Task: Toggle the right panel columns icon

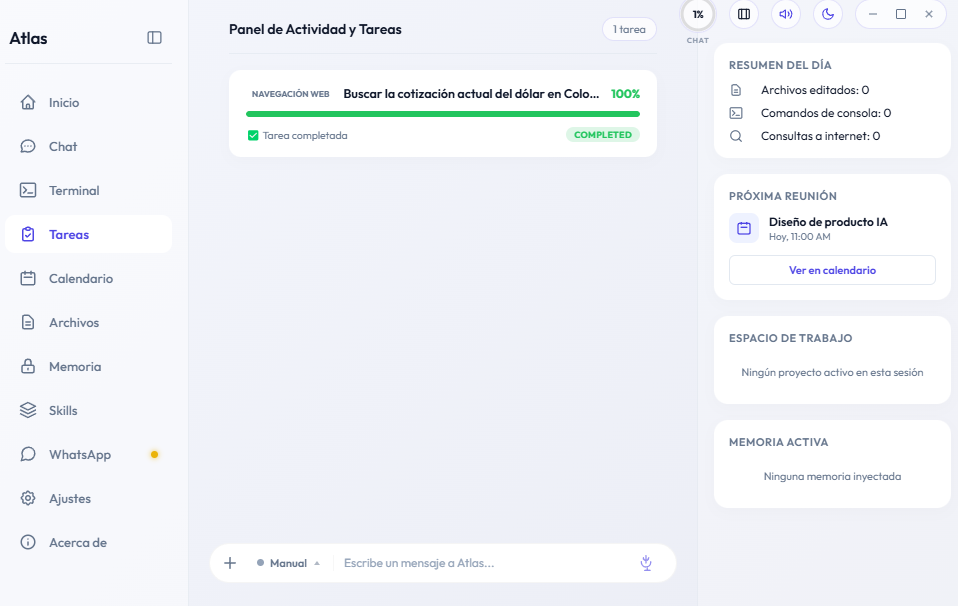Action: (744, 14)
